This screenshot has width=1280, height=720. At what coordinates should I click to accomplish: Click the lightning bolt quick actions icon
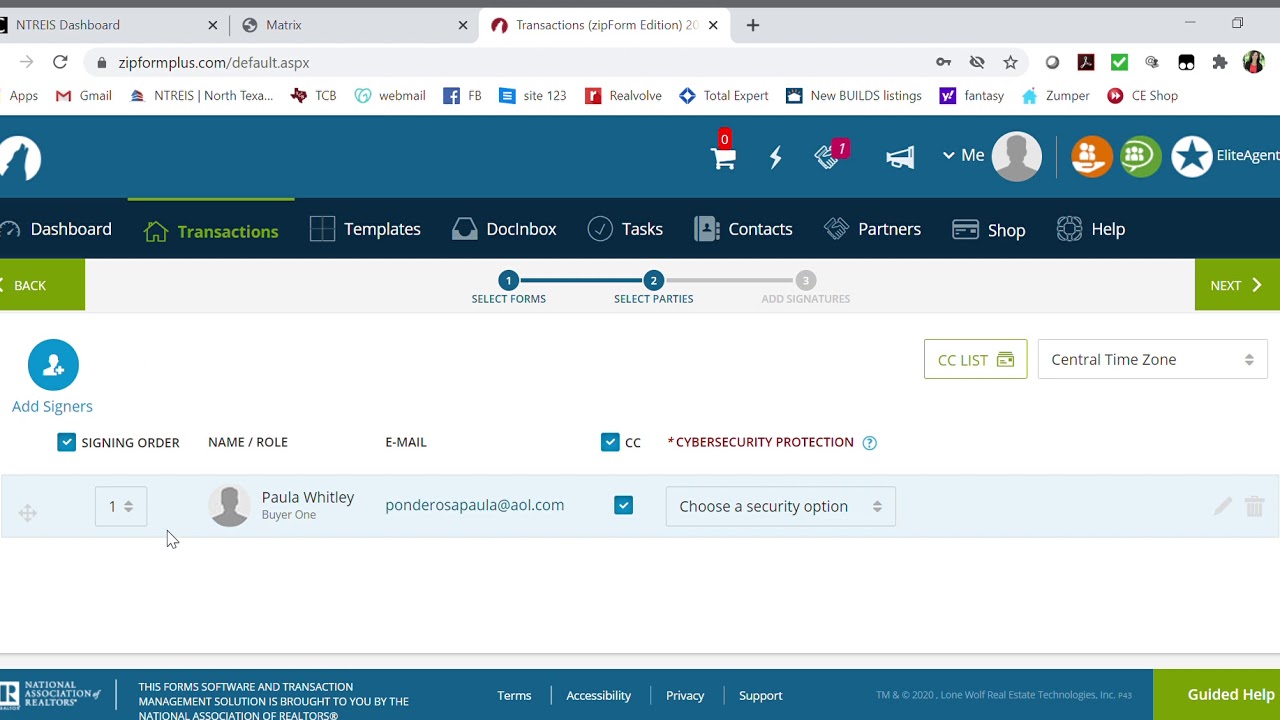775,157
